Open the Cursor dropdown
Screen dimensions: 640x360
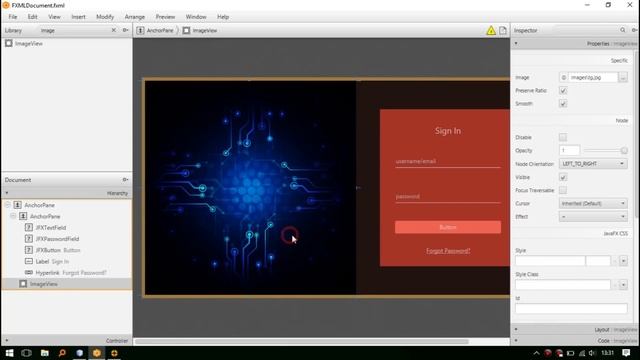point(593,203)
